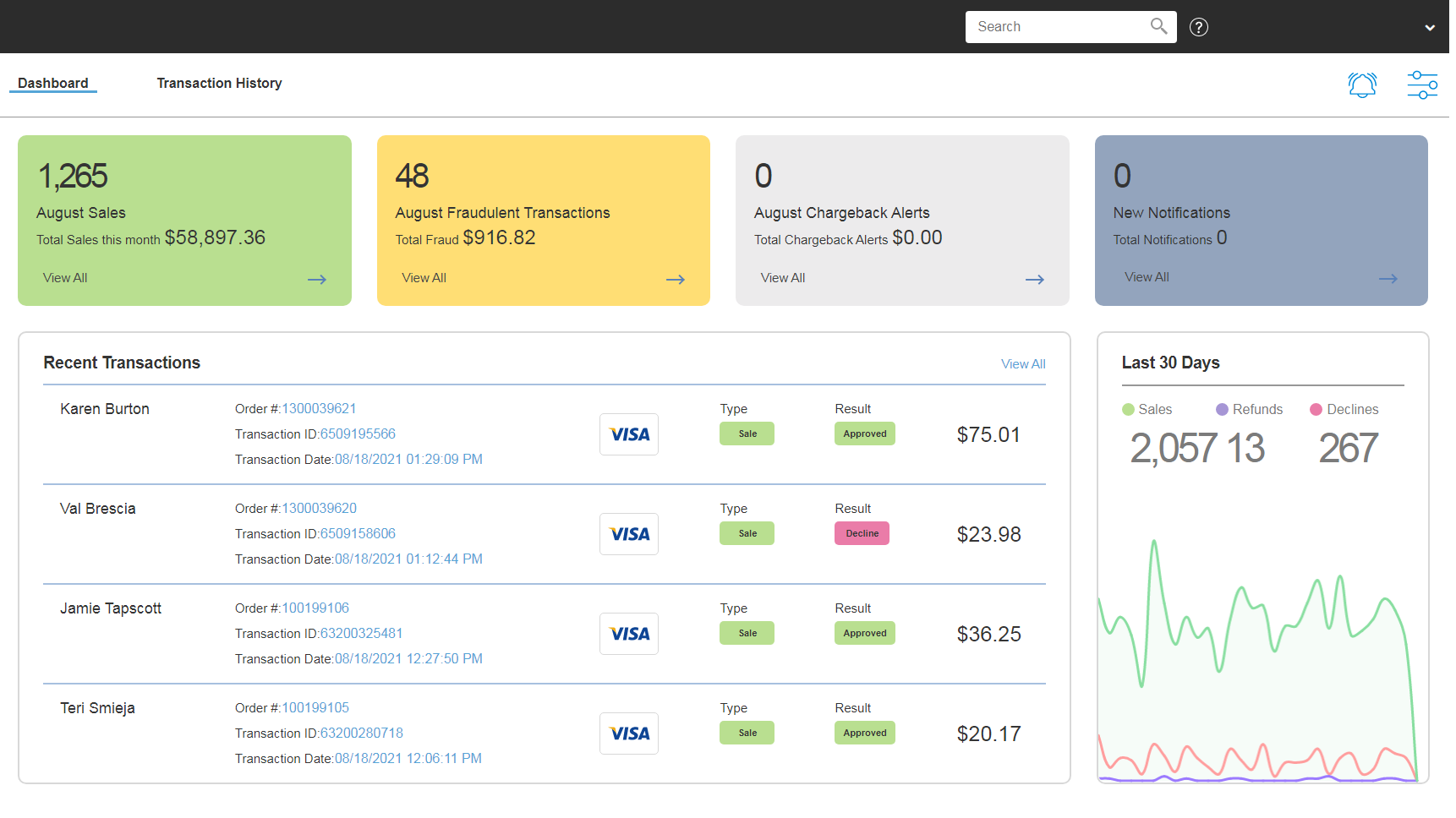The image size is (1456, 818).
Task: Open order number 1300039620
Action: click(319, 509)
